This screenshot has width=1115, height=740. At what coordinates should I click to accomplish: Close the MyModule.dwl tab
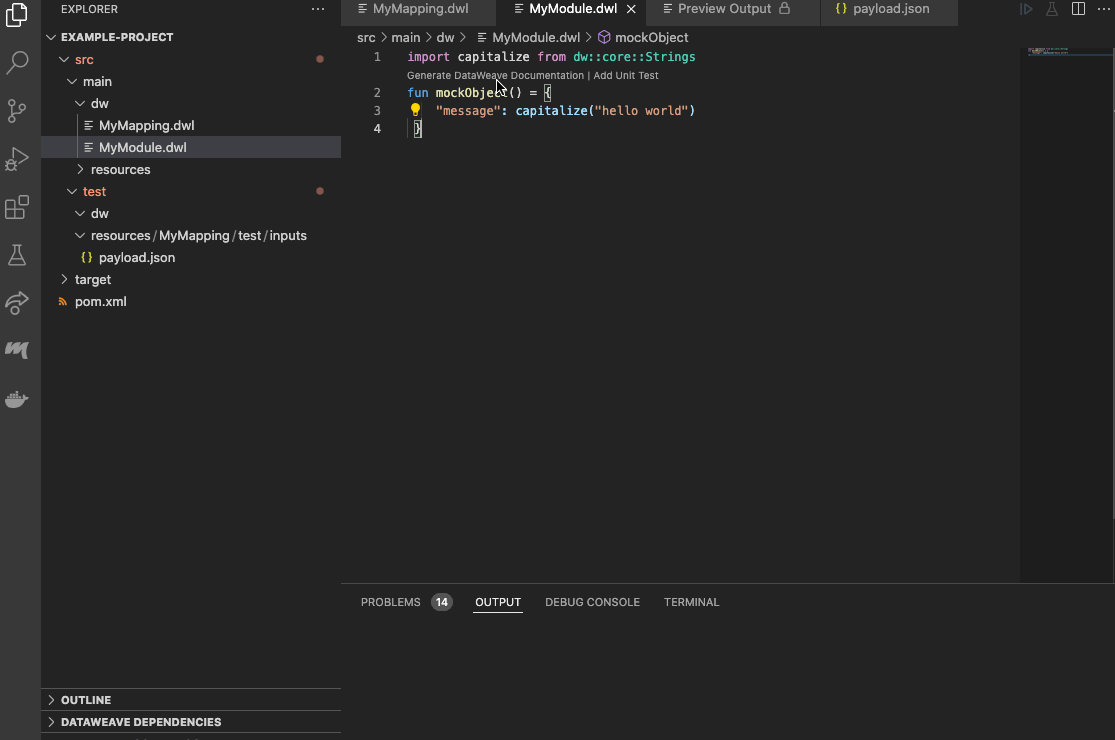[631, 9]
